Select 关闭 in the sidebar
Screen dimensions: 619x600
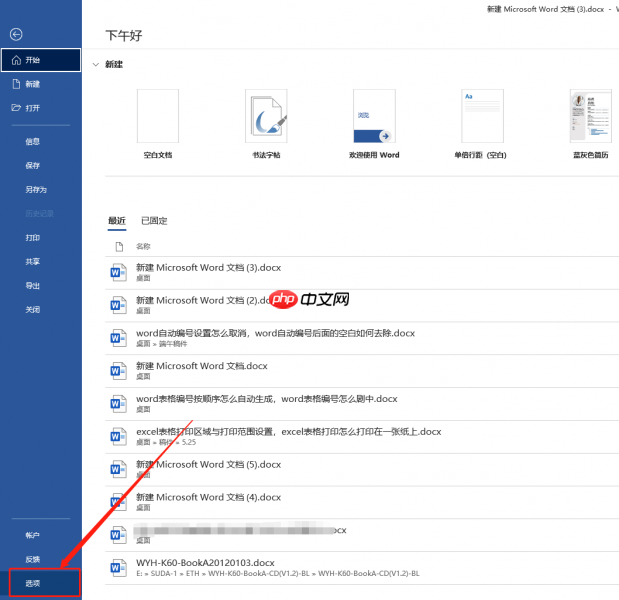pos(32,309)
